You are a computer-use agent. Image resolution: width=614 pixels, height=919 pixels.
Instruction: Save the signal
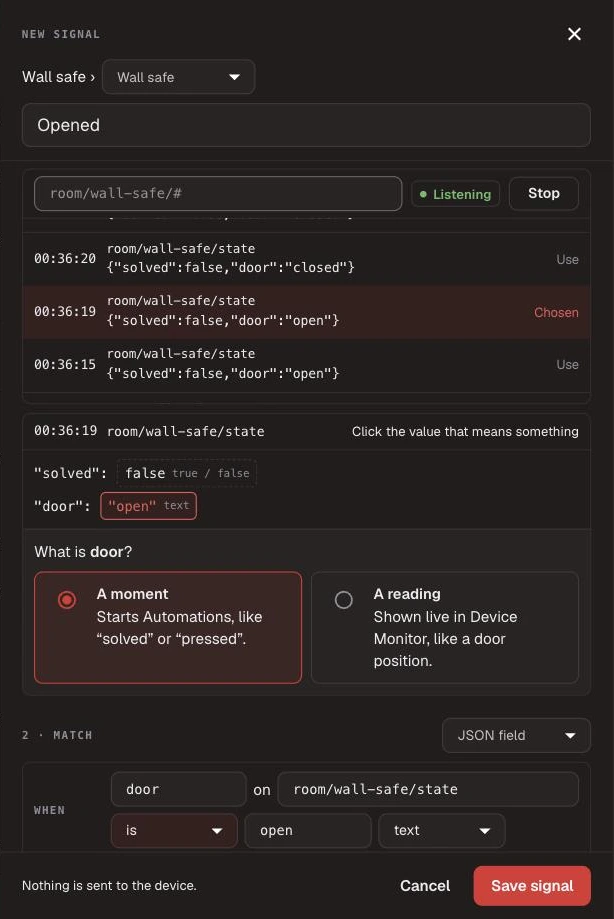(532, 886)
